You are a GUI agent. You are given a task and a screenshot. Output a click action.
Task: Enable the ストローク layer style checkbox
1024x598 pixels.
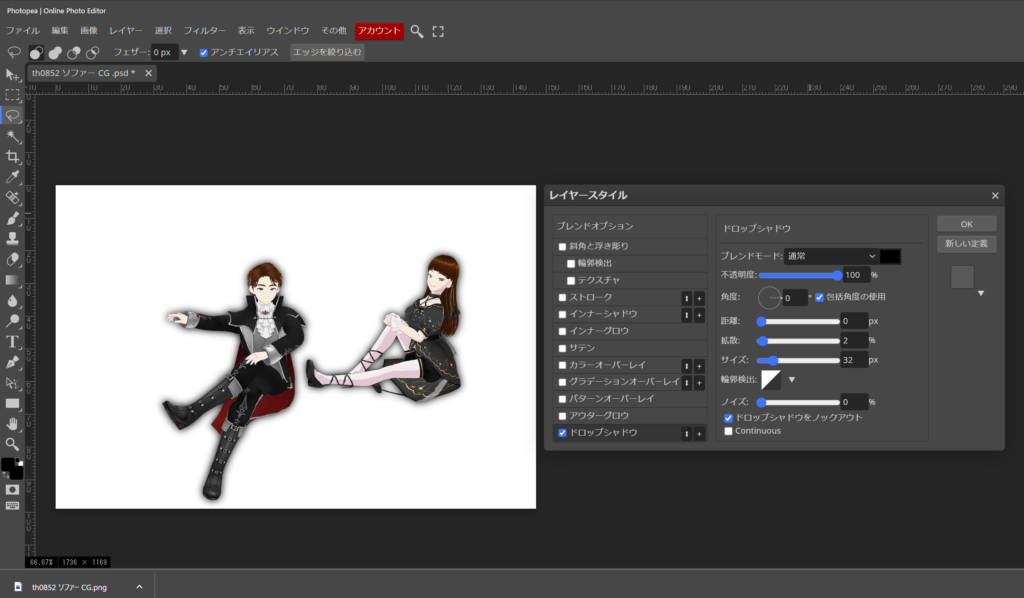tap(562, 298)
